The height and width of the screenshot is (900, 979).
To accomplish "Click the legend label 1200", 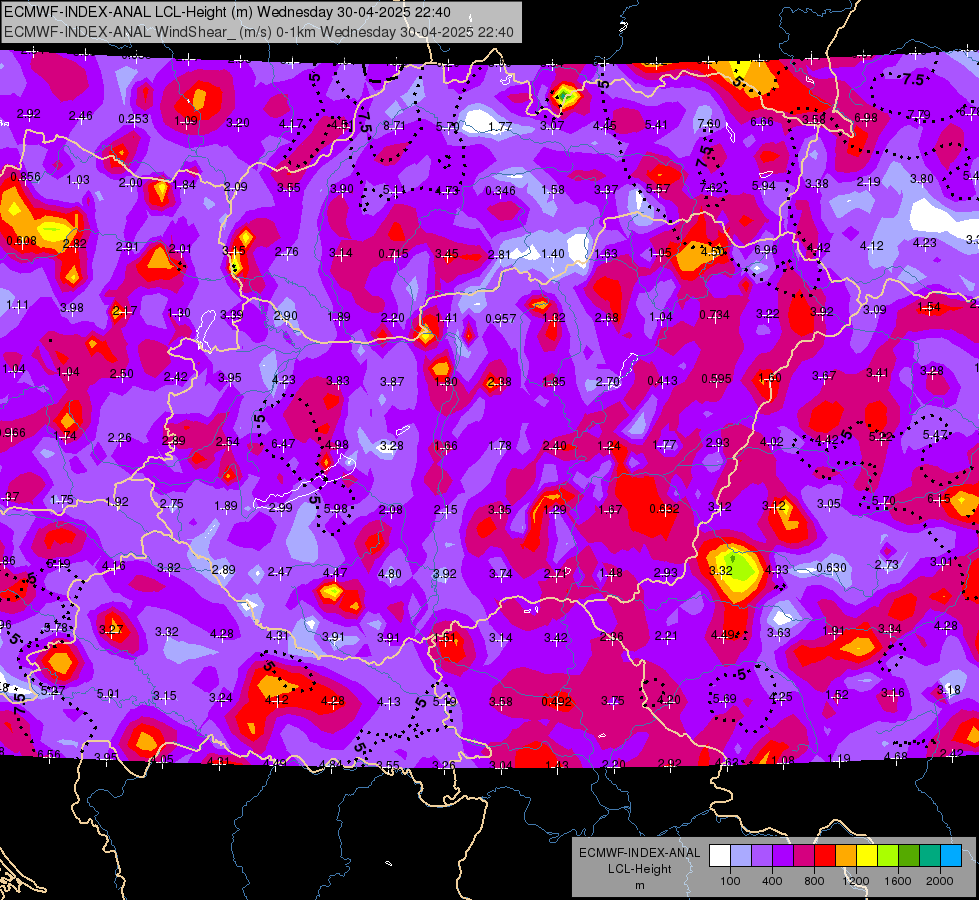I will [856, 881].
